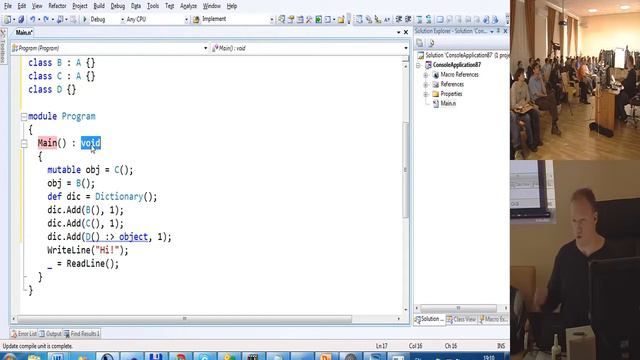Switch to the Output tab
The height and width of the screenshot is (360, 640).
point(50,334)
